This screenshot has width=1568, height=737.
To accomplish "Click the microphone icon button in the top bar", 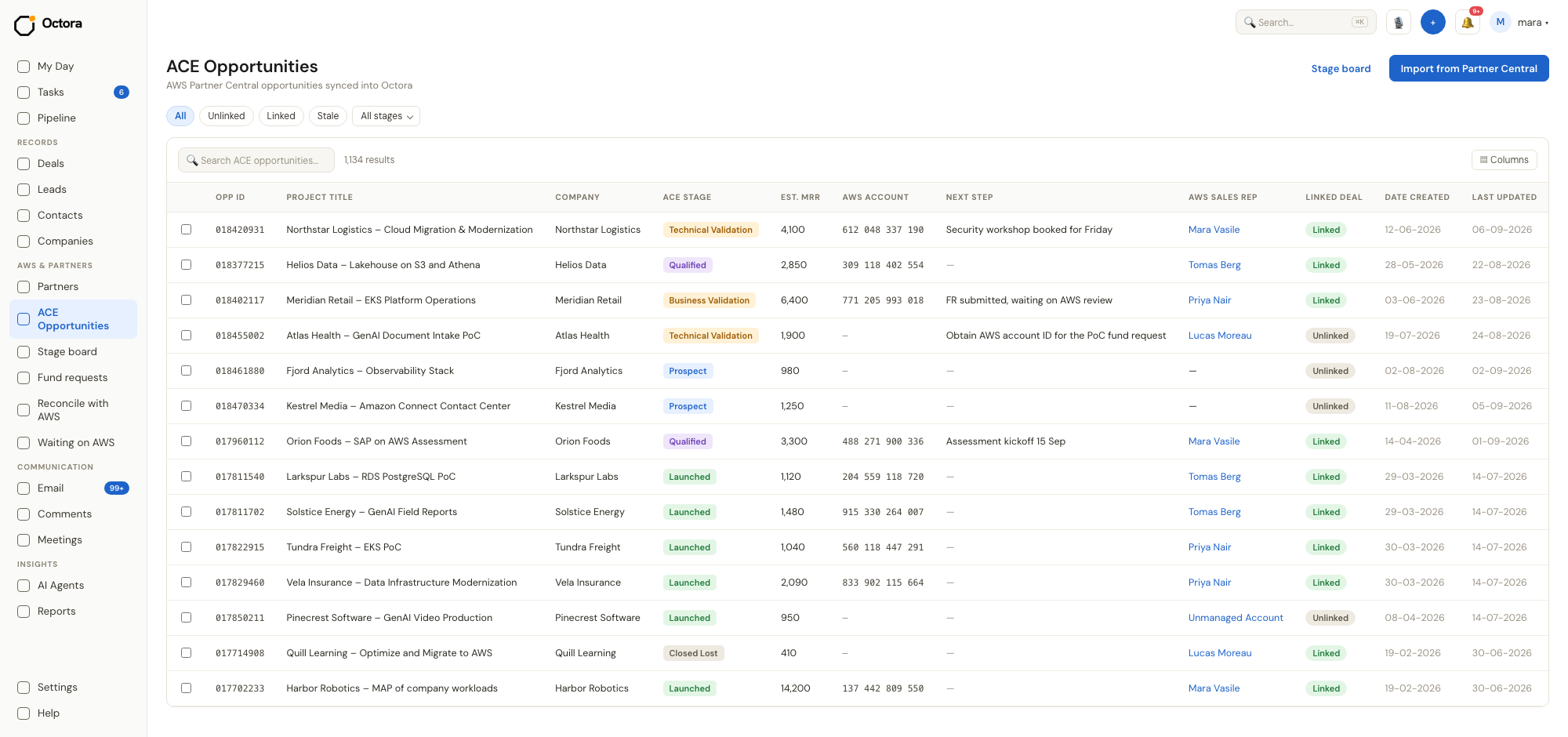I will [1399, 23].
